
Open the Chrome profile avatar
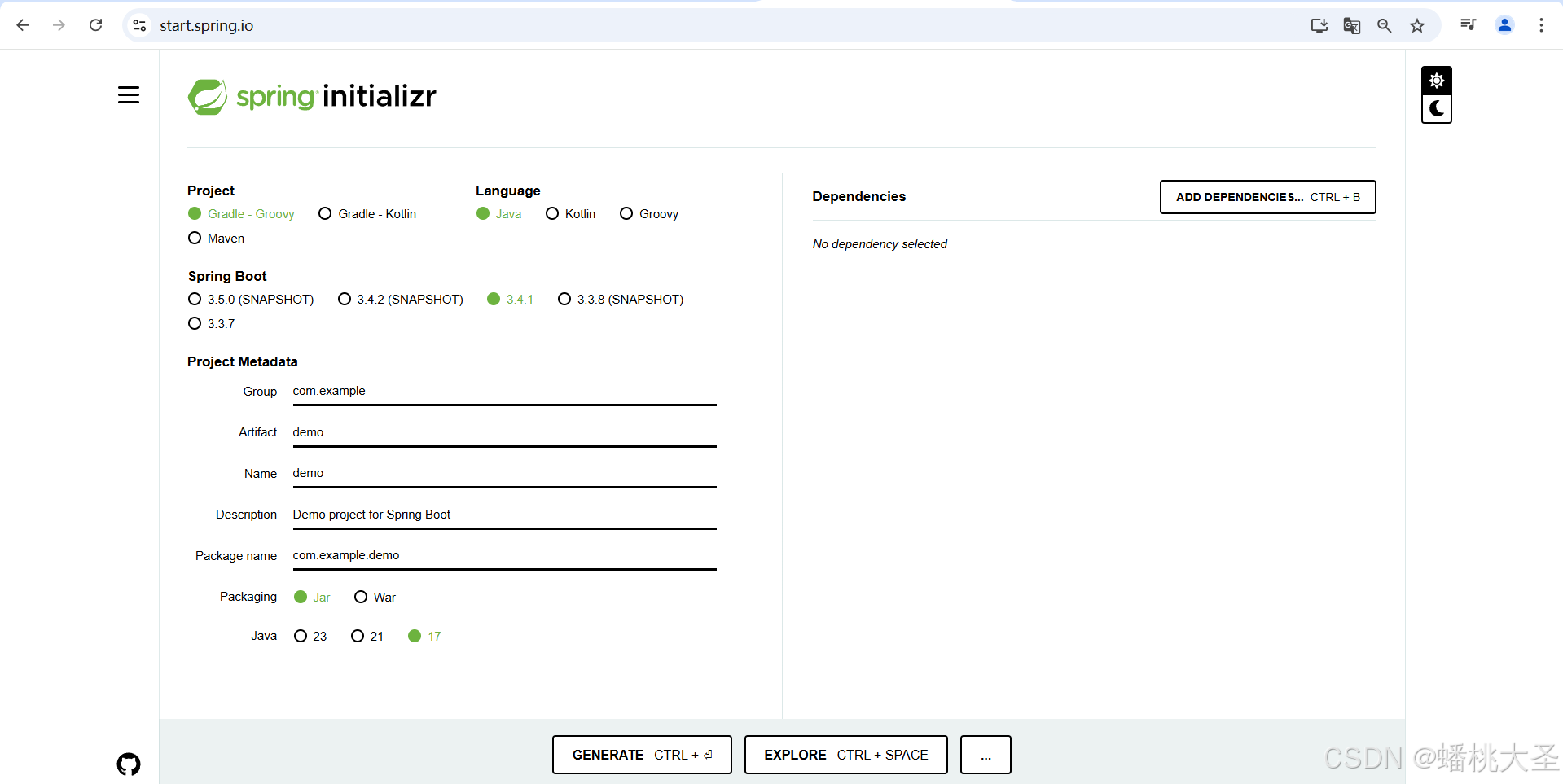(1505, 25)
